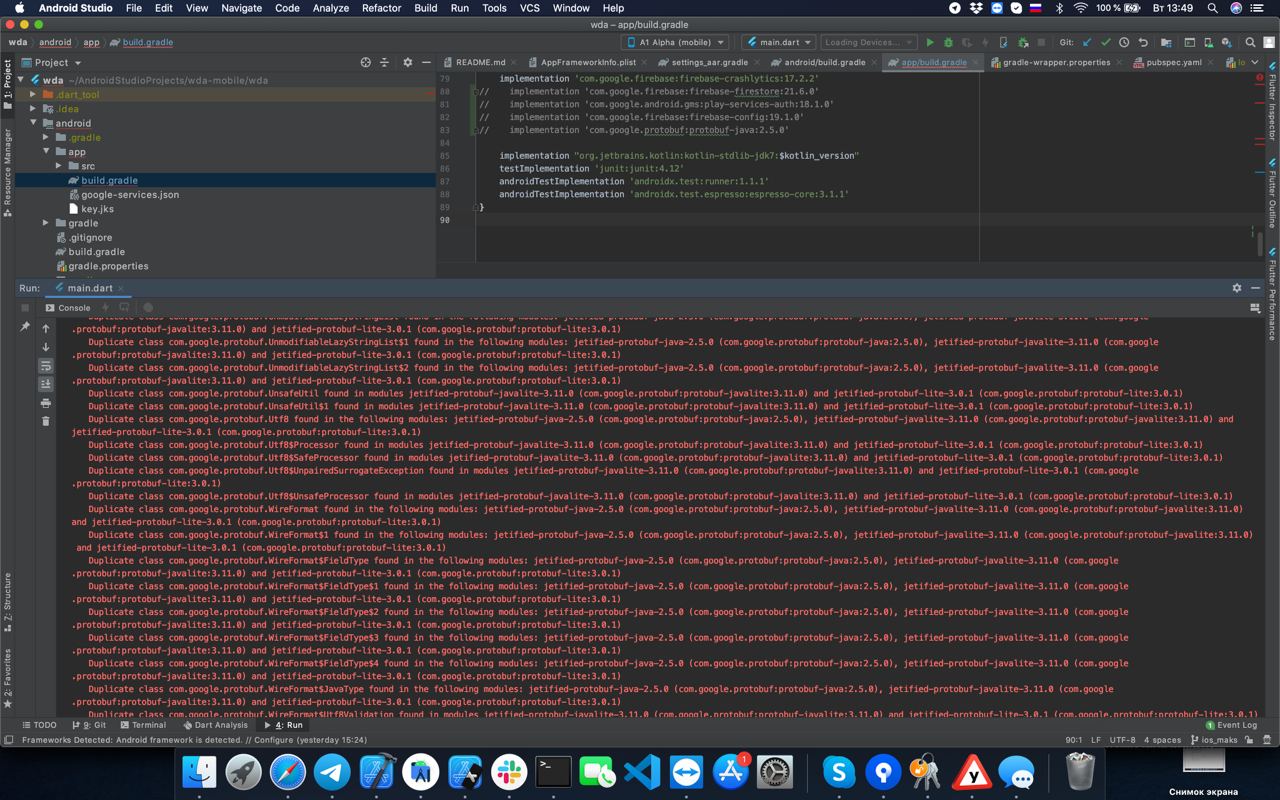The height and width of the screenshot is (800, 1280).
Task: Open the main.dart run configuration dropdown
Action: (x=779, y=42)
